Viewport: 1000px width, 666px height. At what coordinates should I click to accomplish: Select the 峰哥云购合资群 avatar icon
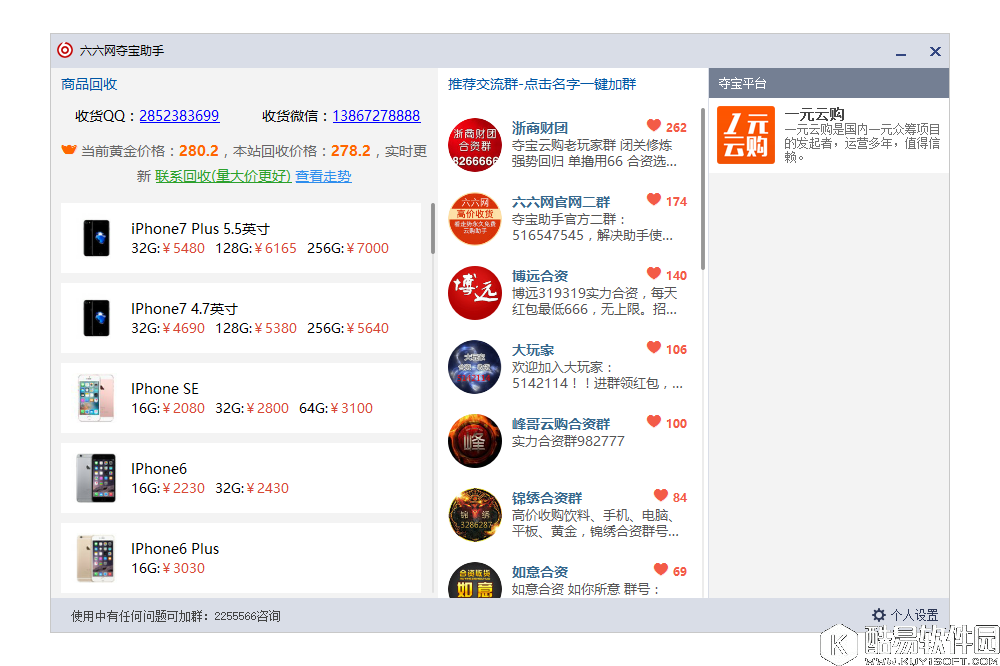[474, 441]
